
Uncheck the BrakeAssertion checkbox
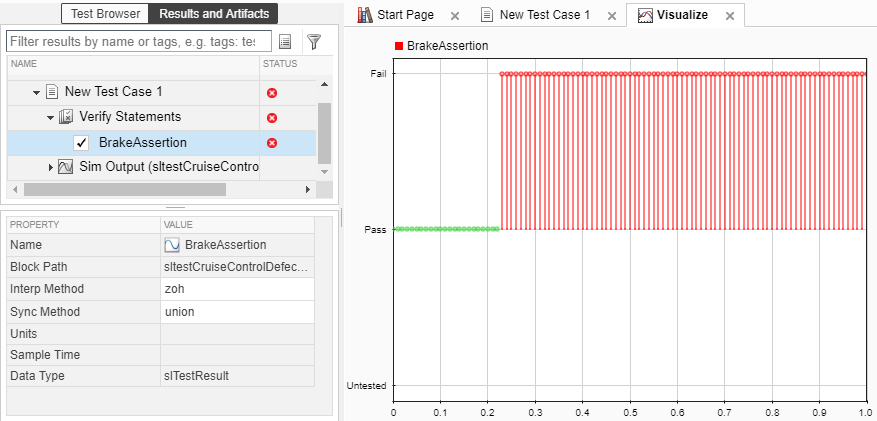pyautogui.click(x=82, y=143)
